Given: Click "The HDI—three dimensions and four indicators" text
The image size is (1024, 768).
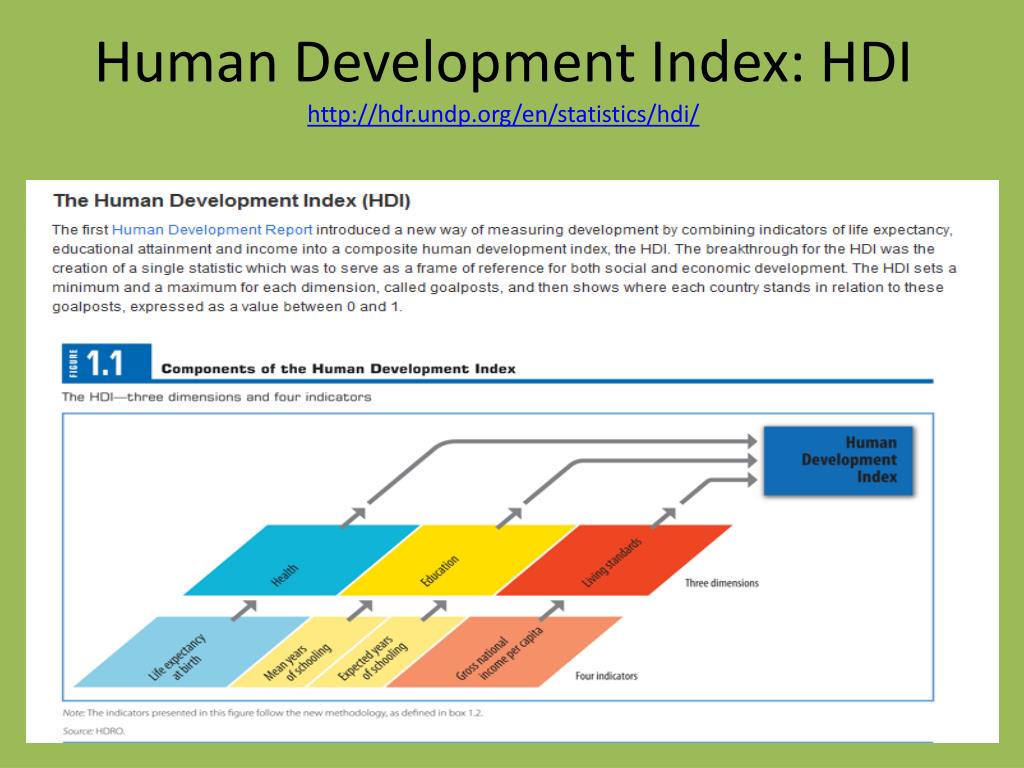Looking at the screenshot, I should coord(216,397).
